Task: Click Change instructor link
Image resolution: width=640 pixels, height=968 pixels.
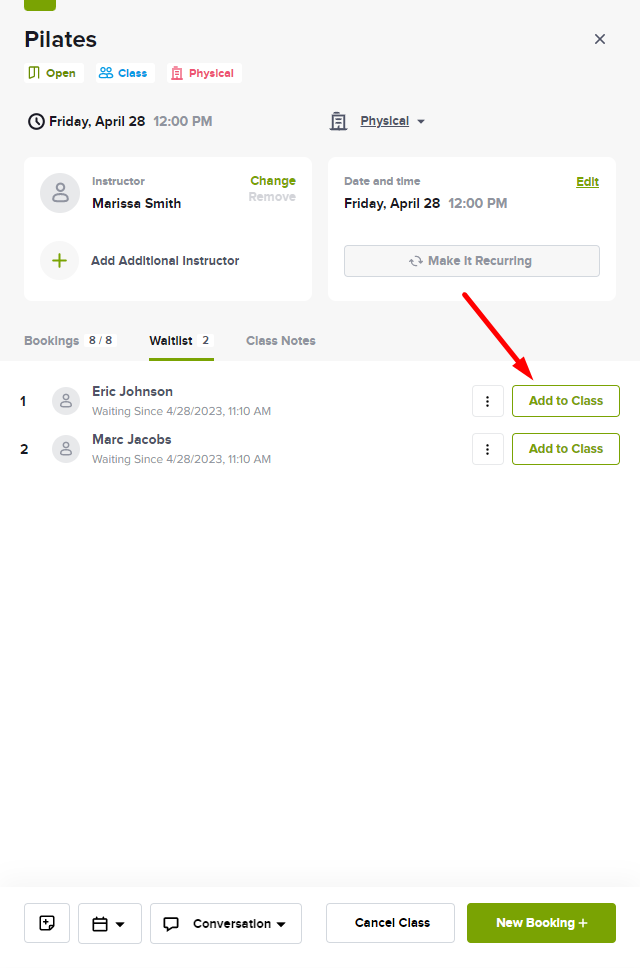Action: pos(273,181)
